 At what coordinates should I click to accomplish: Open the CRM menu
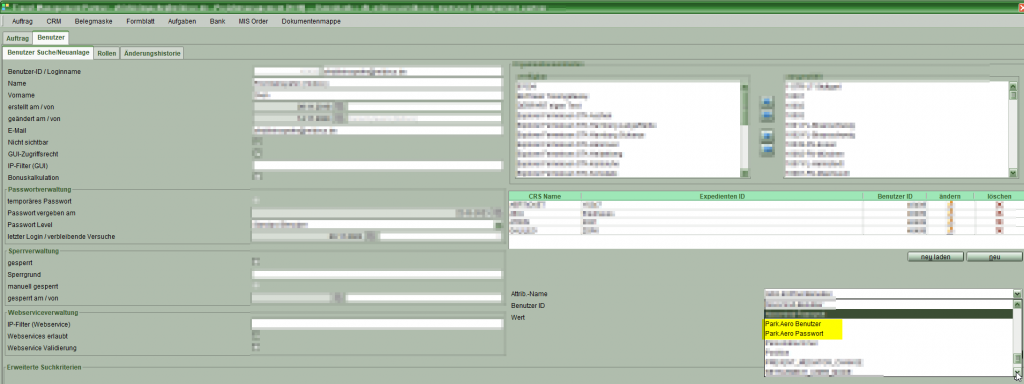[x=54, y=22]
